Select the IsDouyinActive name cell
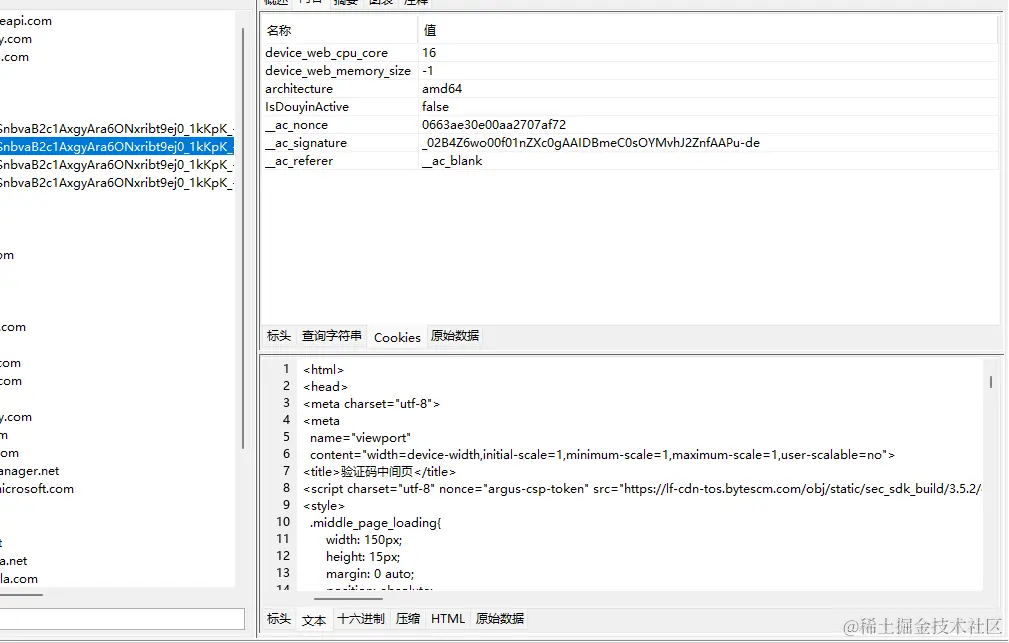 coord(307,107)
